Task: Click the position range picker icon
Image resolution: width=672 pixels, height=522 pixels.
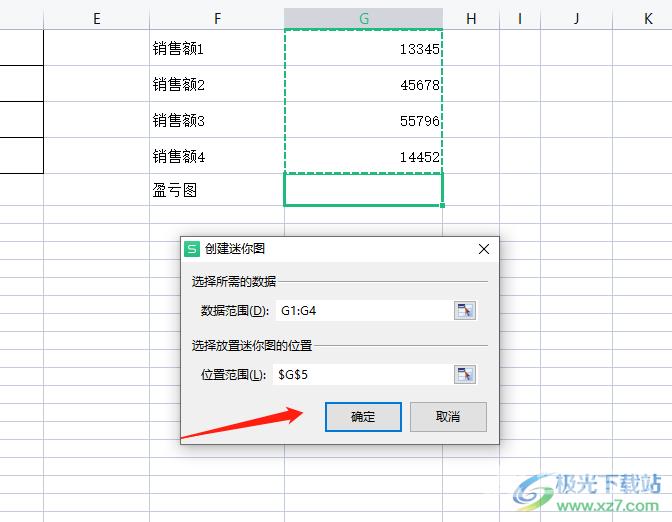Action: click(x=465, y=375)
